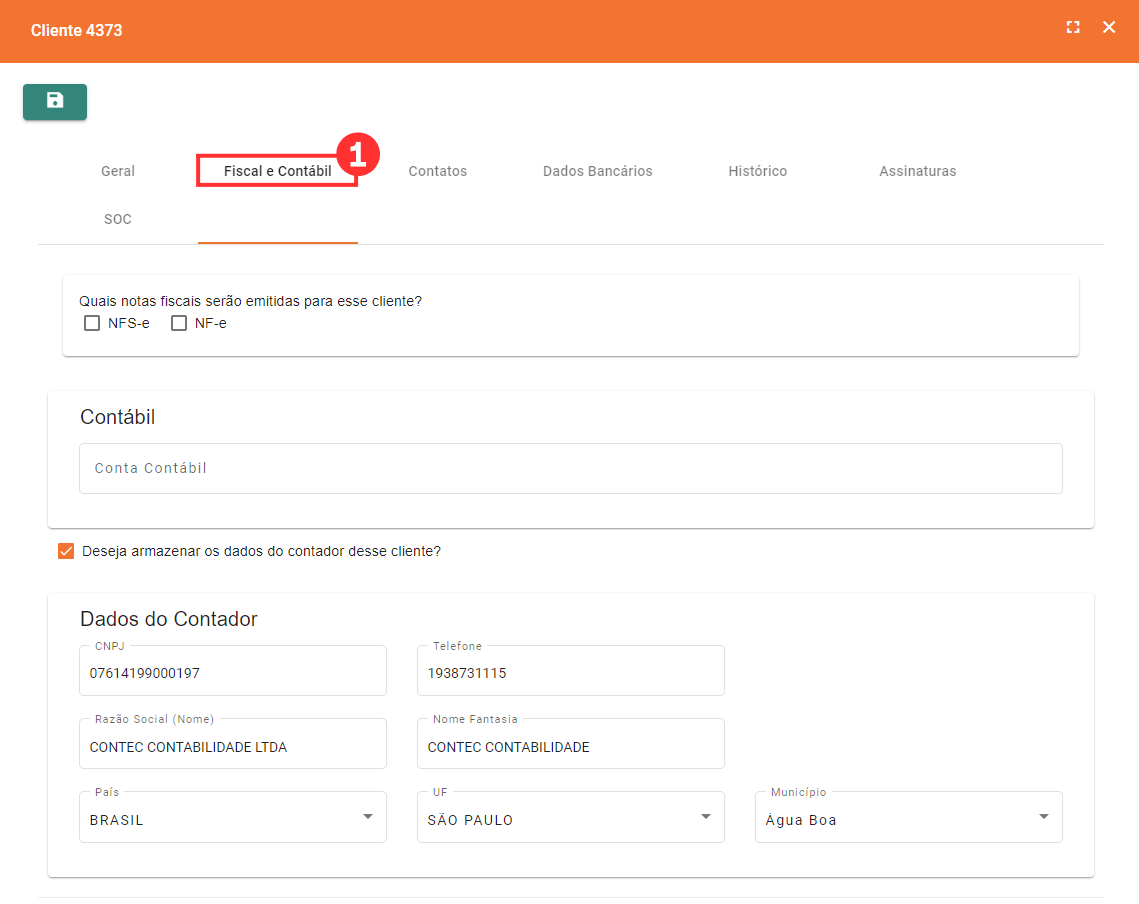Select the Fiscal e Contábil tab
The height and width of the screenshot is (904, 1139).
tap(277, 171)
